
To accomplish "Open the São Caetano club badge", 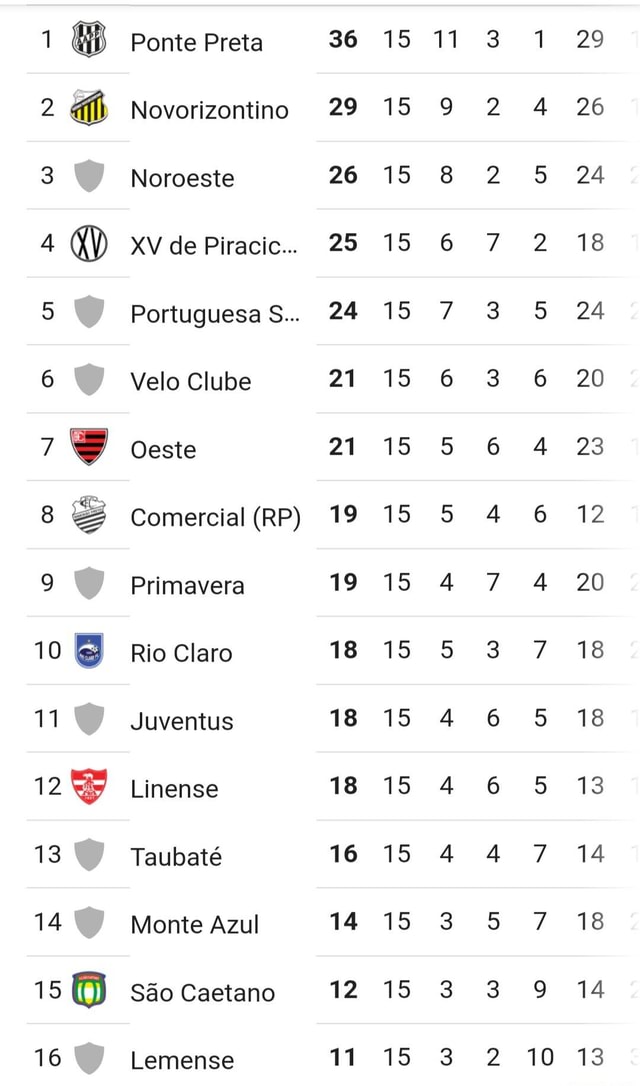I will [x=88, y=992].
